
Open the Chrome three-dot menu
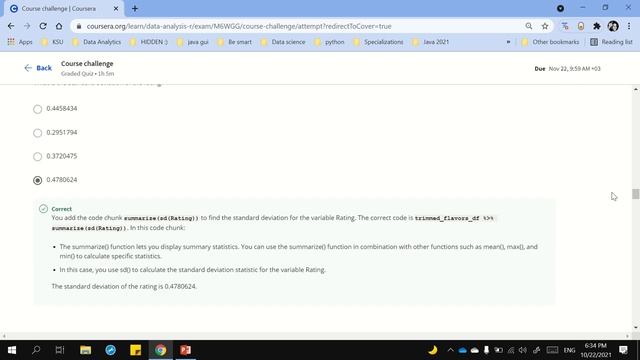click(x=629, y=26)
